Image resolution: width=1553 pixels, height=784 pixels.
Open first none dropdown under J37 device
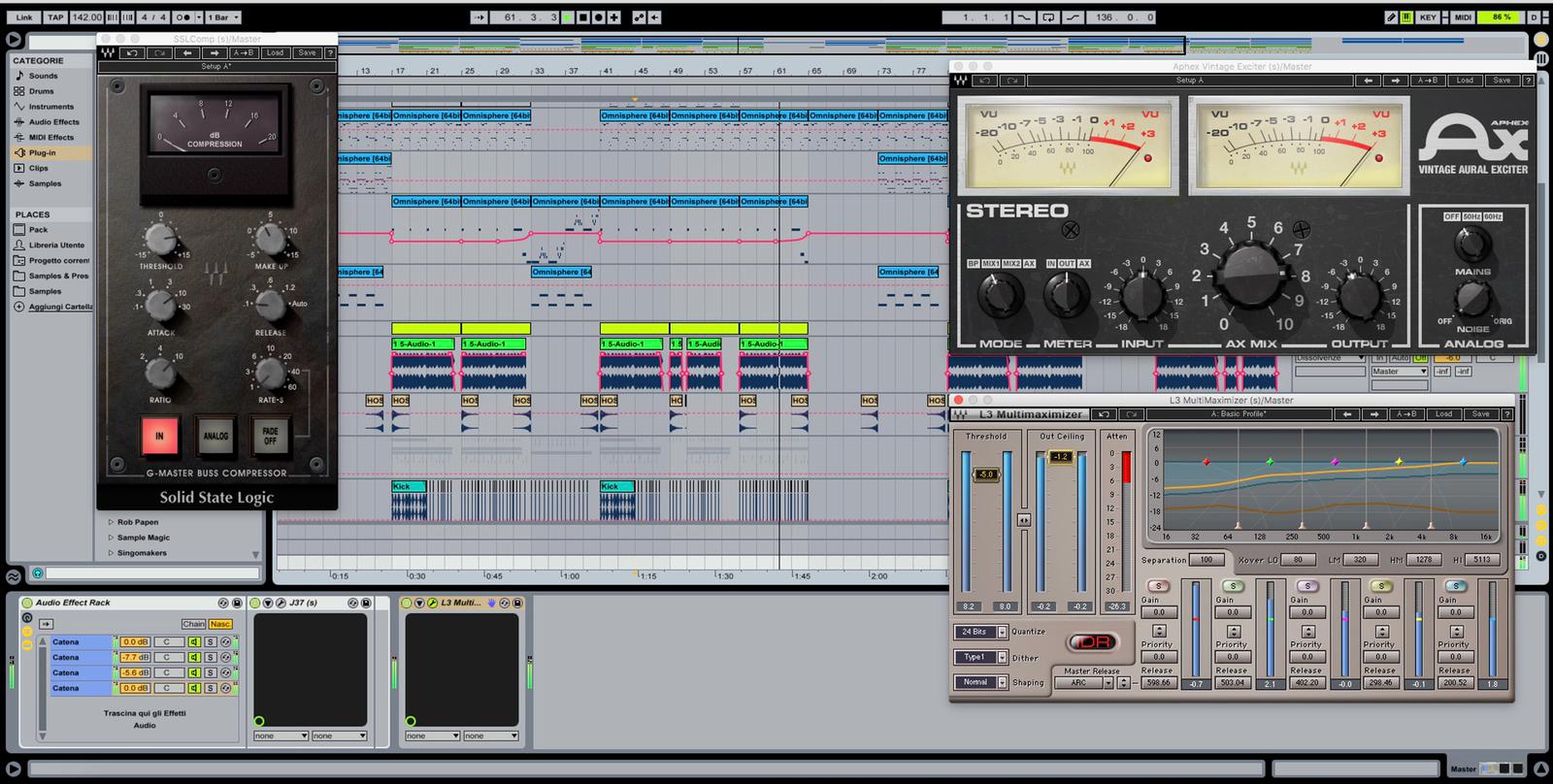click(x=281, y=735)
